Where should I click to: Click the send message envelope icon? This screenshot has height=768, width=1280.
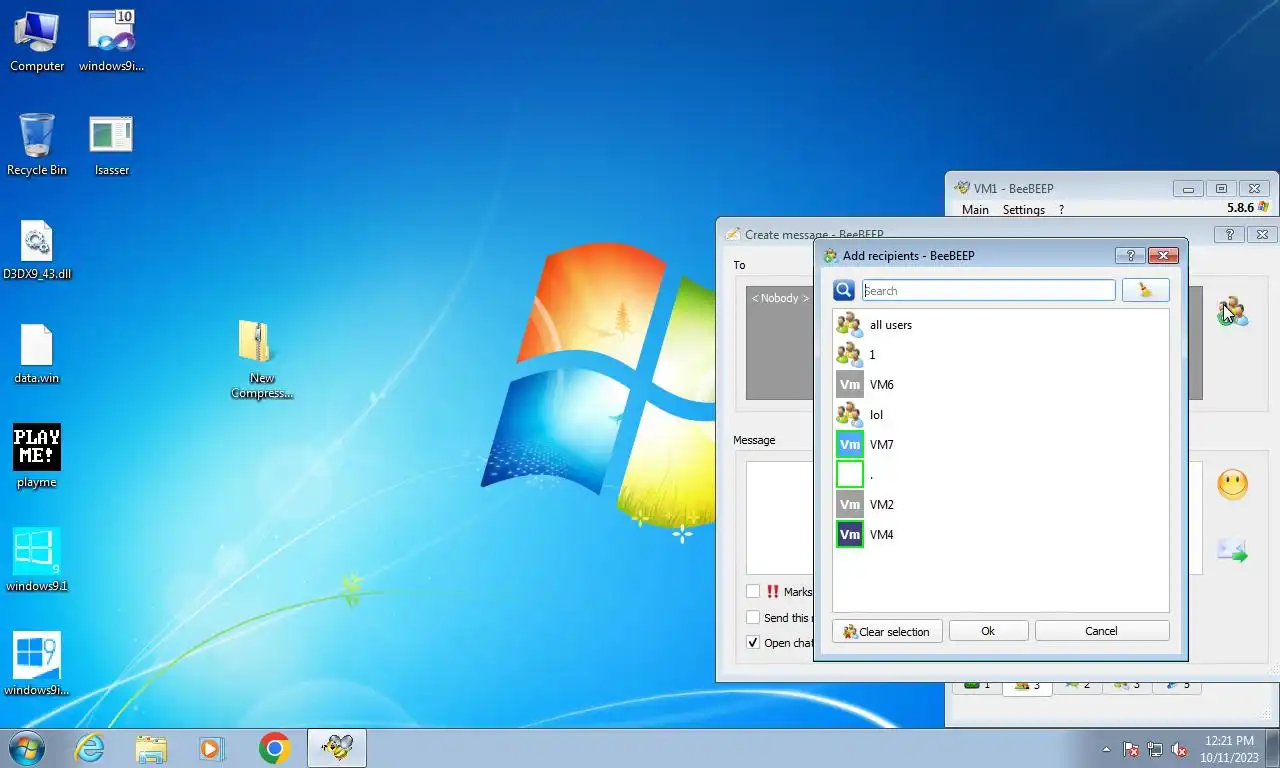tap(1233, 550)
